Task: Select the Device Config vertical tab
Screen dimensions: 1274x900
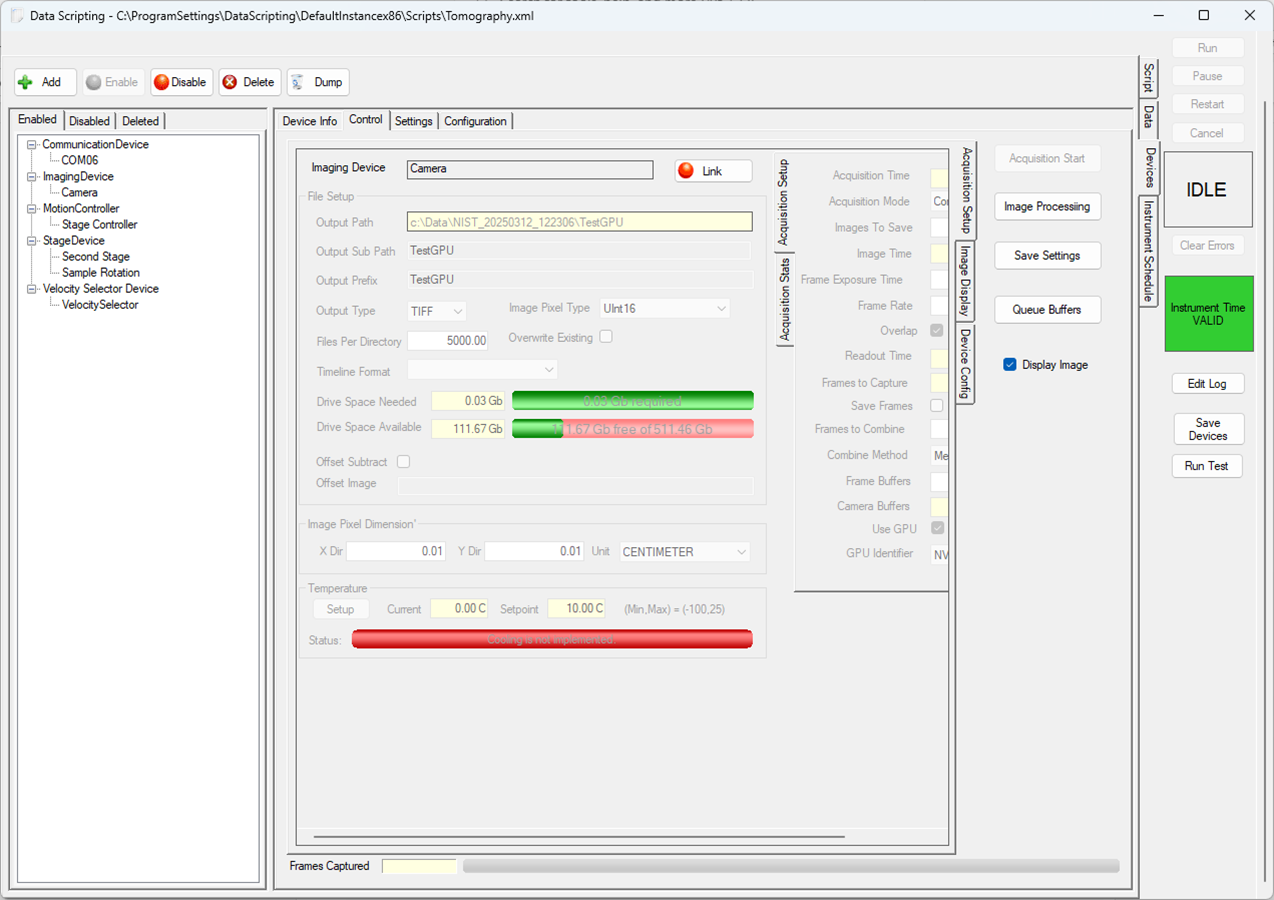Action: pos(965,363)
